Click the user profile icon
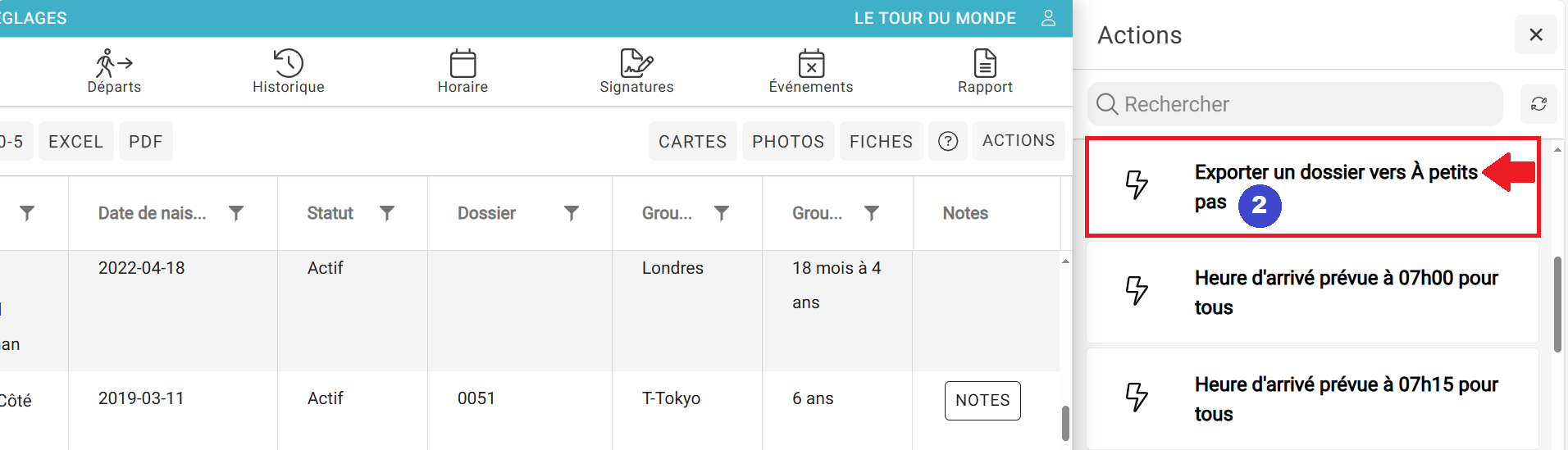This screenshot has height=450, width=1568. coord(1048,18)
